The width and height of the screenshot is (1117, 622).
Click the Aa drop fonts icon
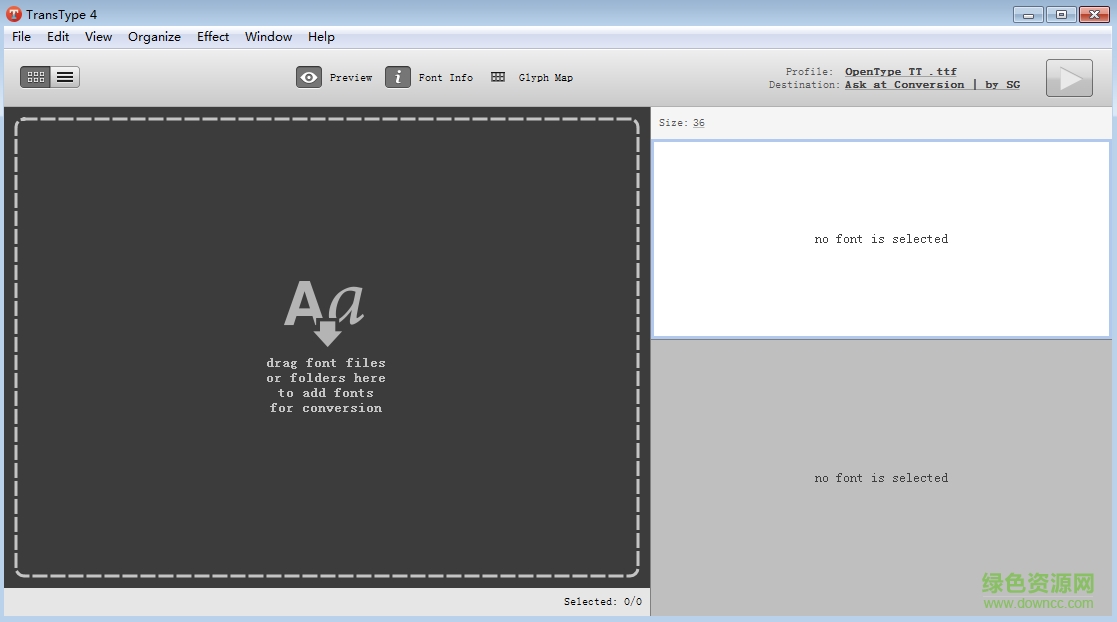coord(325,311)
